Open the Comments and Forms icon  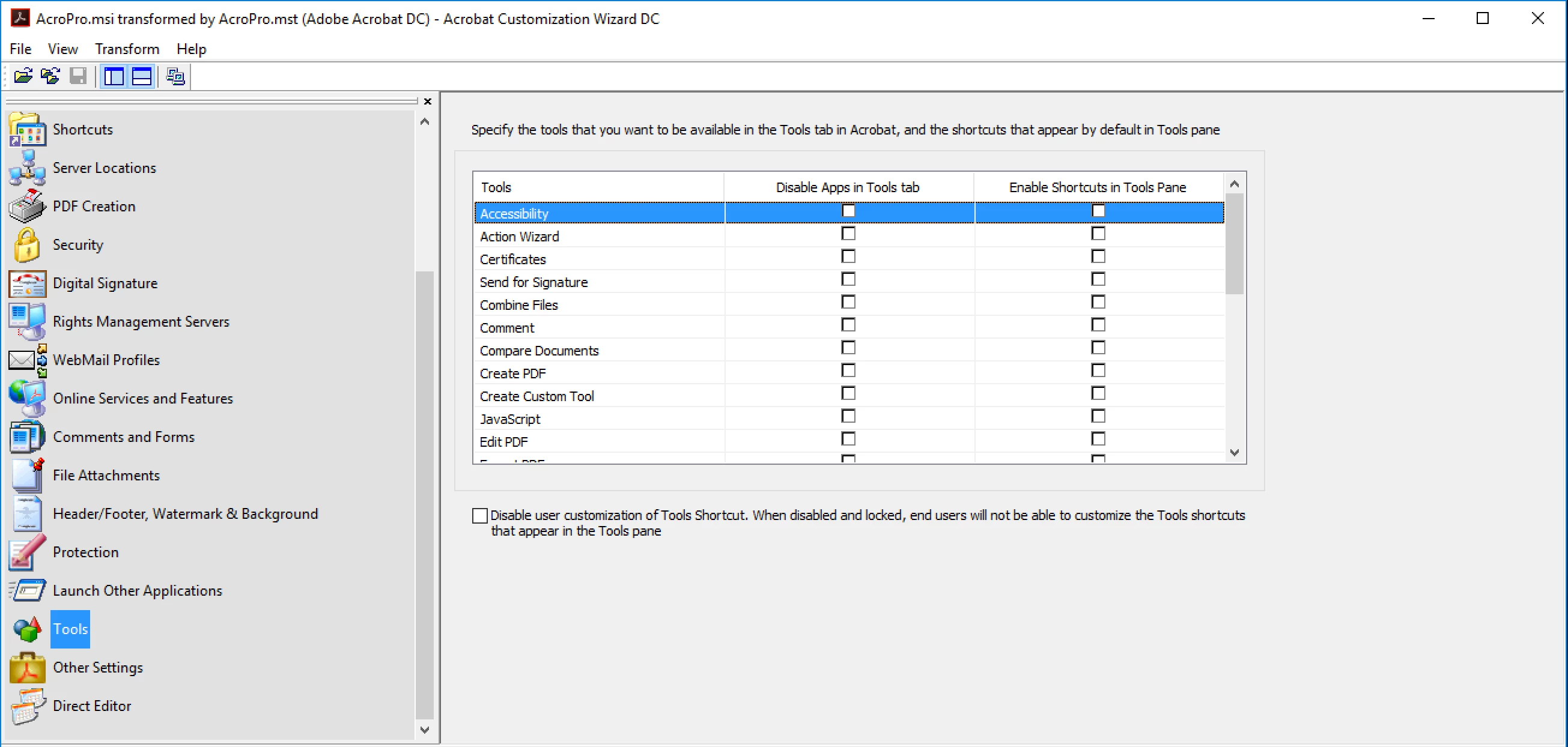coord(28,437)
